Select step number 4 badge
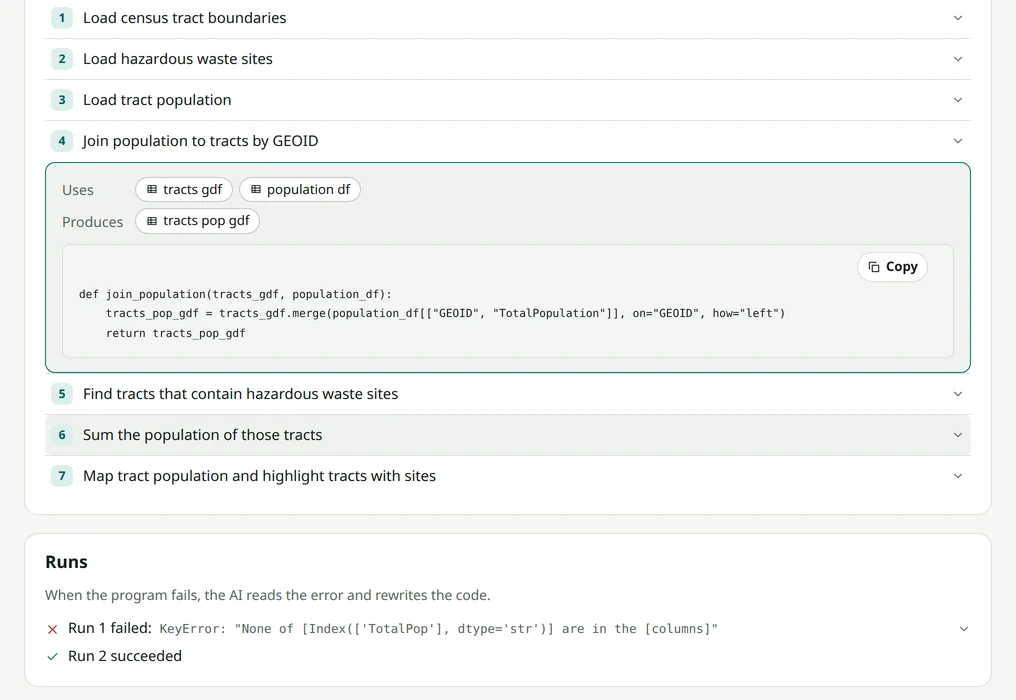 tap(62, 141)
